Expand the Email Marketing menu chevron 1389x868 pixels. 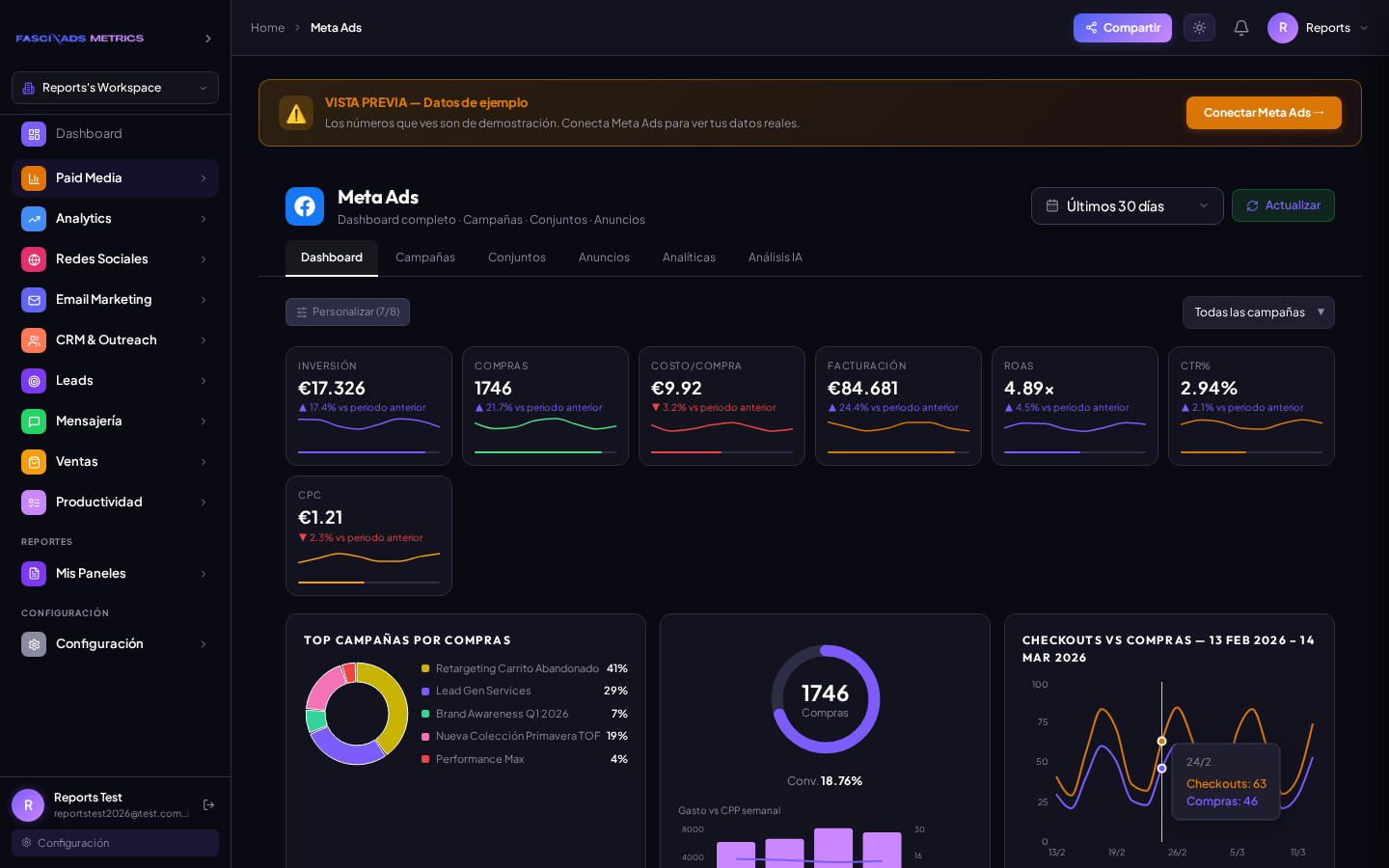point(204,300)
